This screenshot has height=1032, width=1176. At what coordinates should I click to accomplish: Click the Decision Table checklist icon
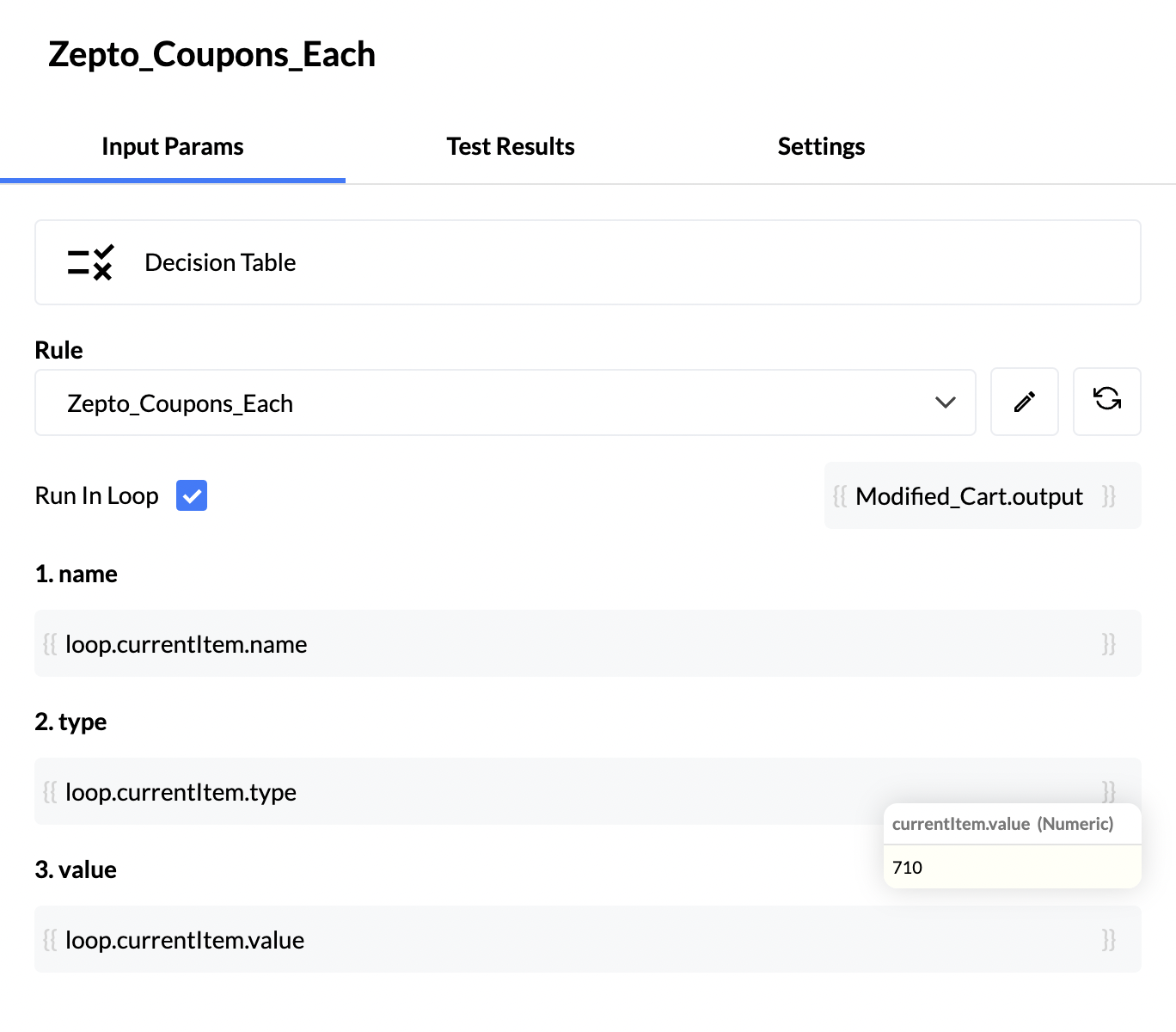[90, 262]
